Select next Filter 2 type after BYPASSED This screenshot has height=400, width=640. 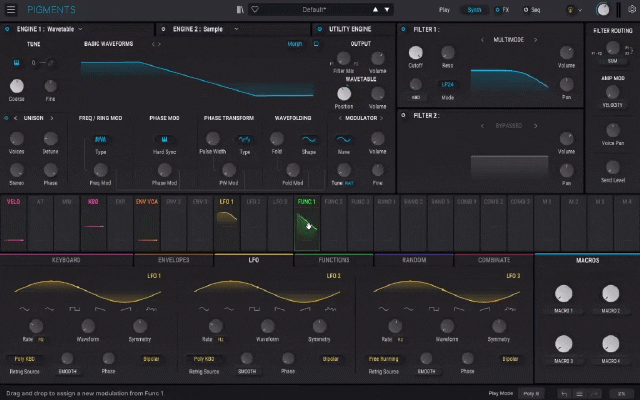tap(536, 126)
